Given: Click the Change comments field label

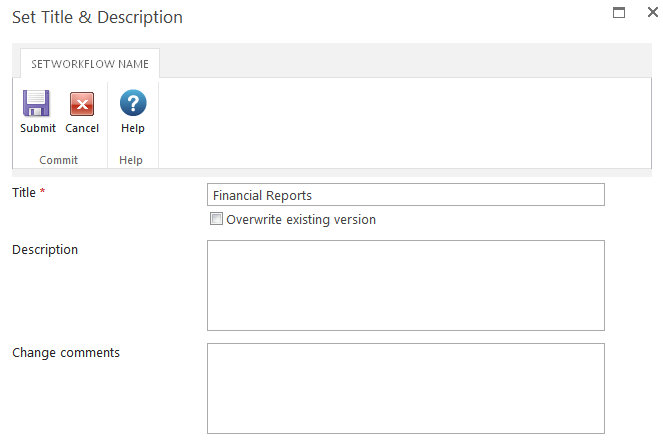Looking at the screenshot, I should (x=66, y=352).
